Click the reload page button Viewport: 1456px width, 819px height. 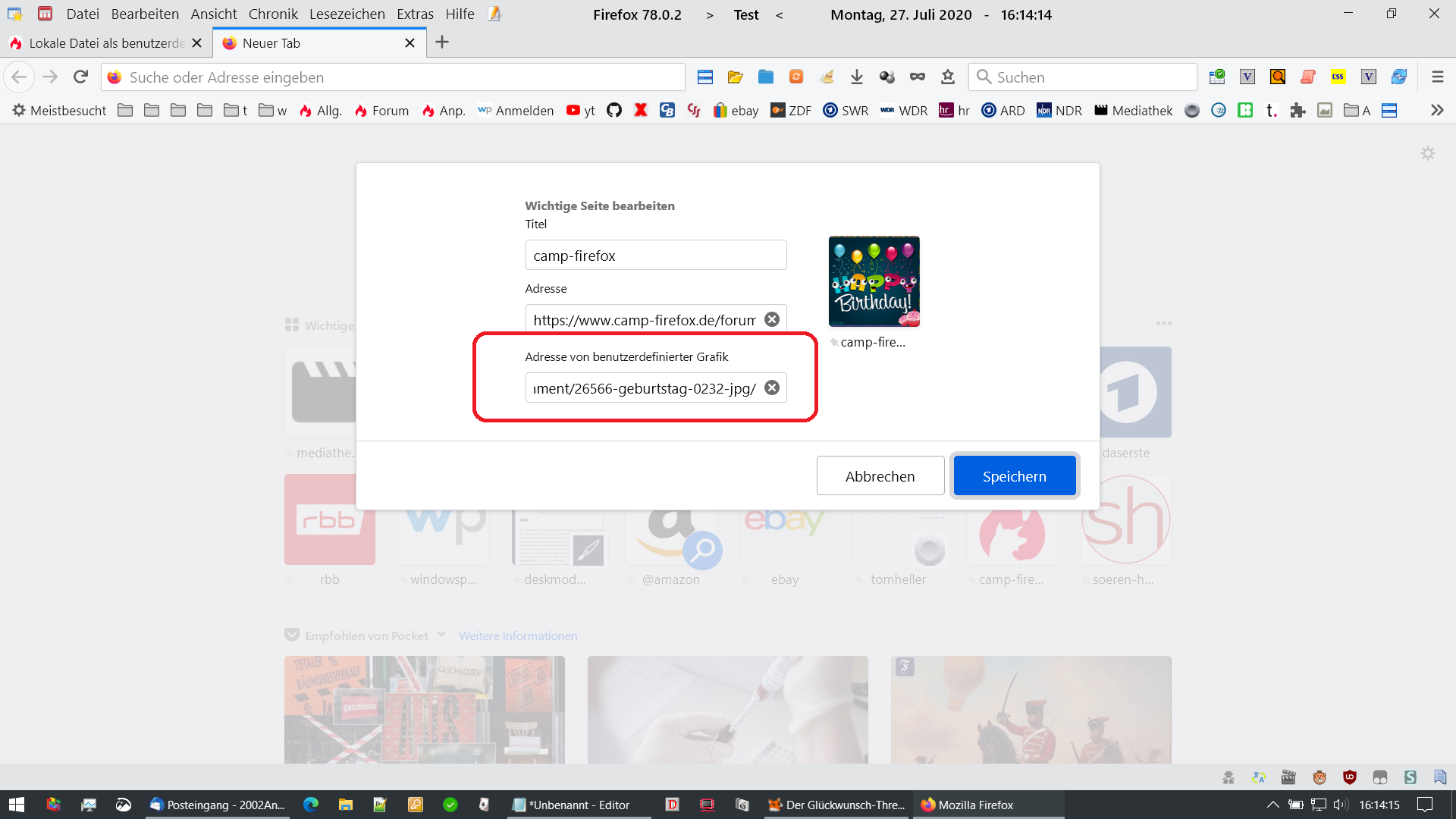coord(80,77)
